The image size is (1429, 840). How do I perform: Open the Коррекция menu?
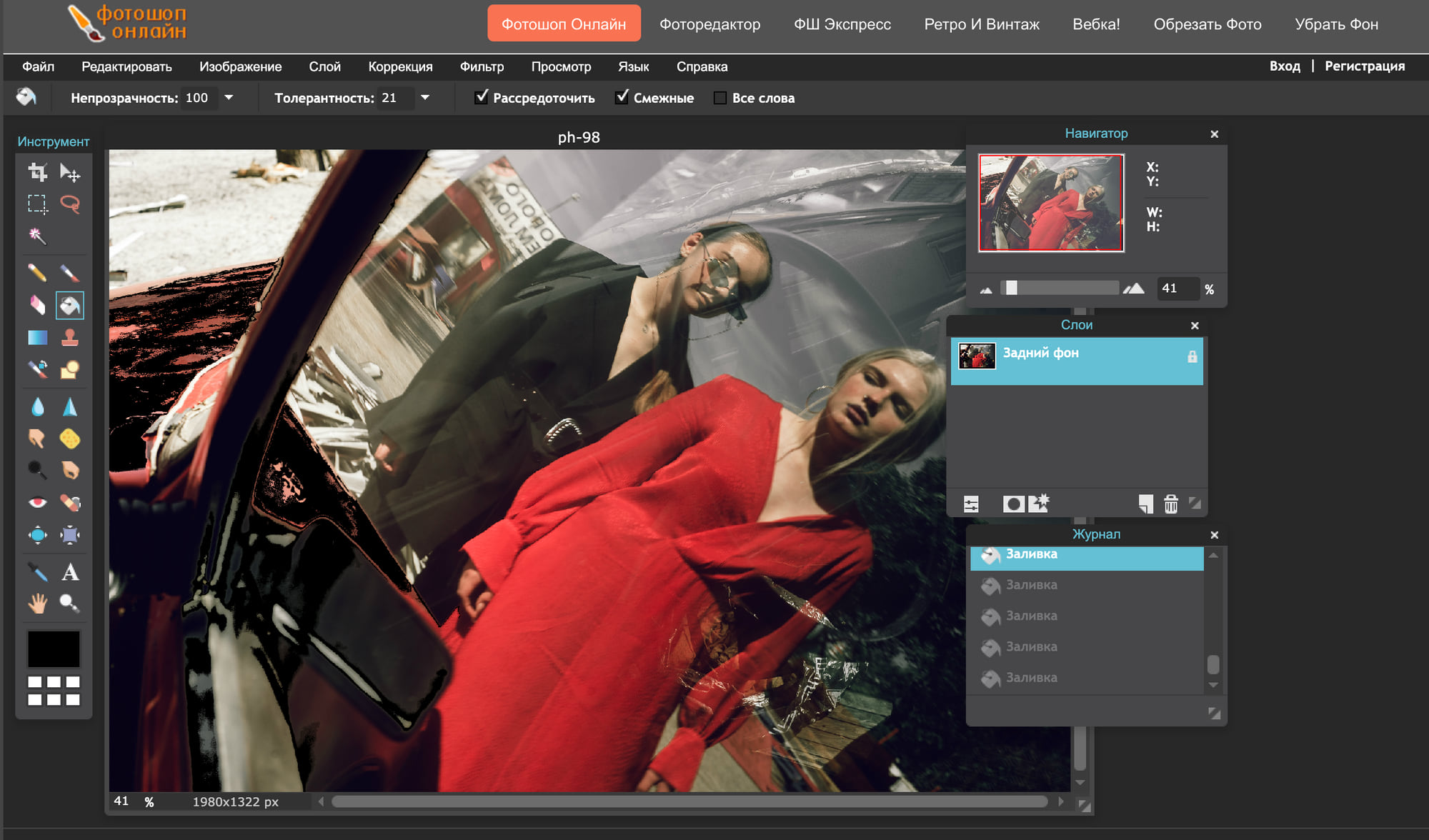[400, 66]
